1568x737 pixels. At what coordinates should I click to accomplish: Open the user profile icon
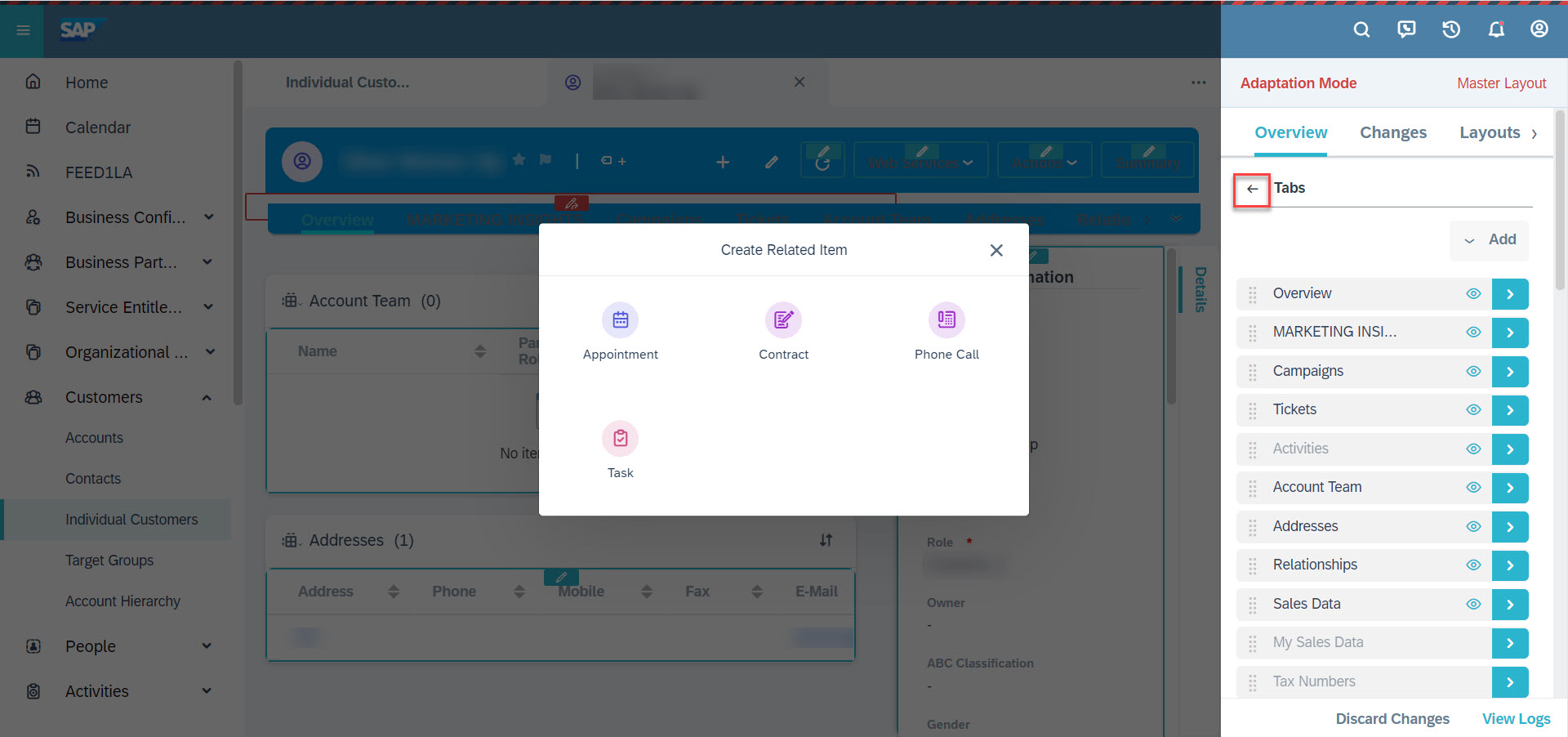(1539, 29)
